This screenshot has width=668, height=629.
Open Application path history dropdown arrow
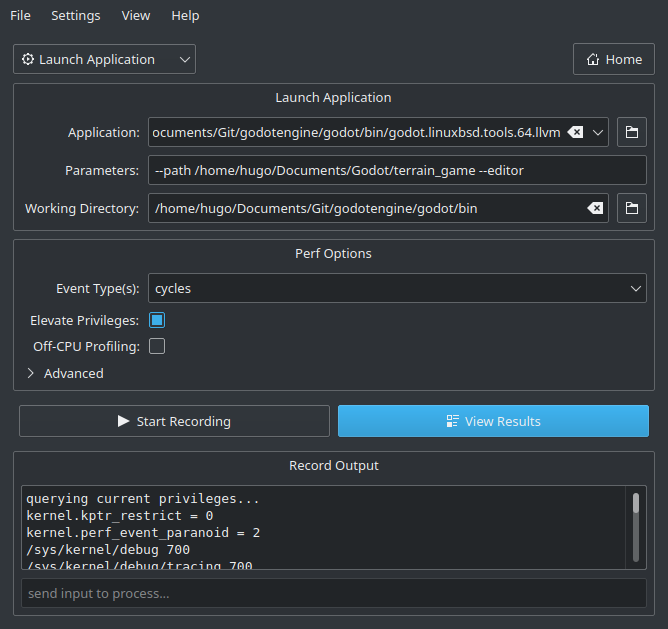[598, 132]
